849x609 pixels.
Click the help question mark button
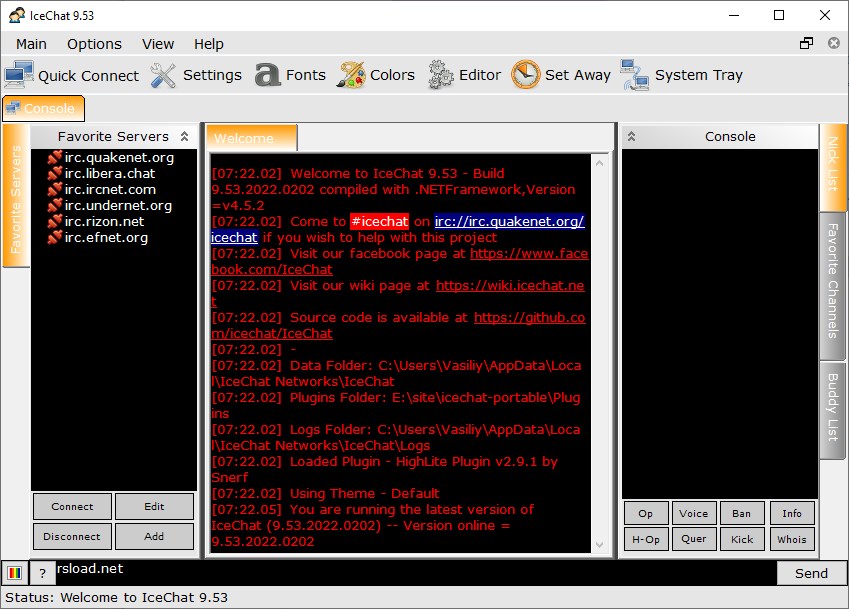[42, 573]
